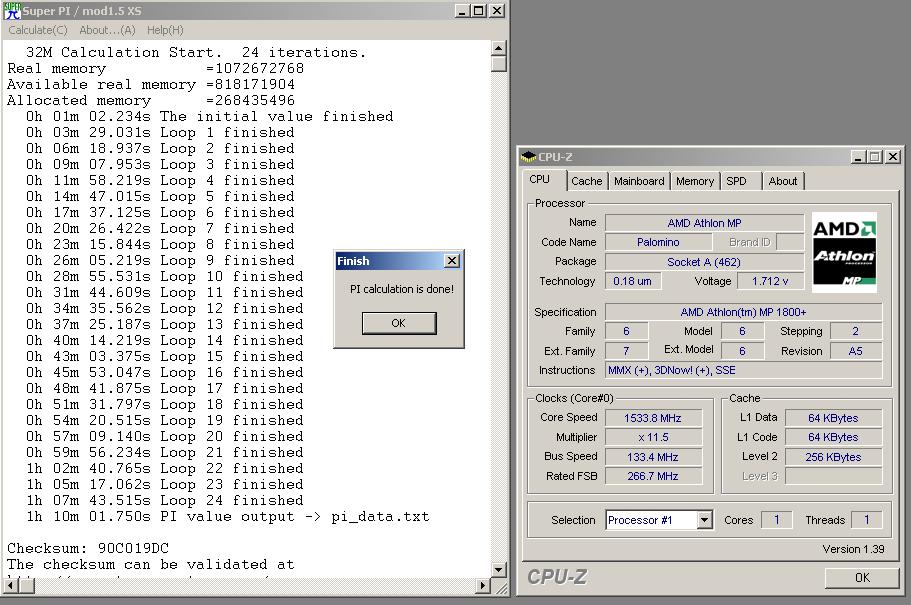This screenshot has height=605, width=911.
Task: Click the Core Speed value 1533.8 MHz
Action: 653,418
